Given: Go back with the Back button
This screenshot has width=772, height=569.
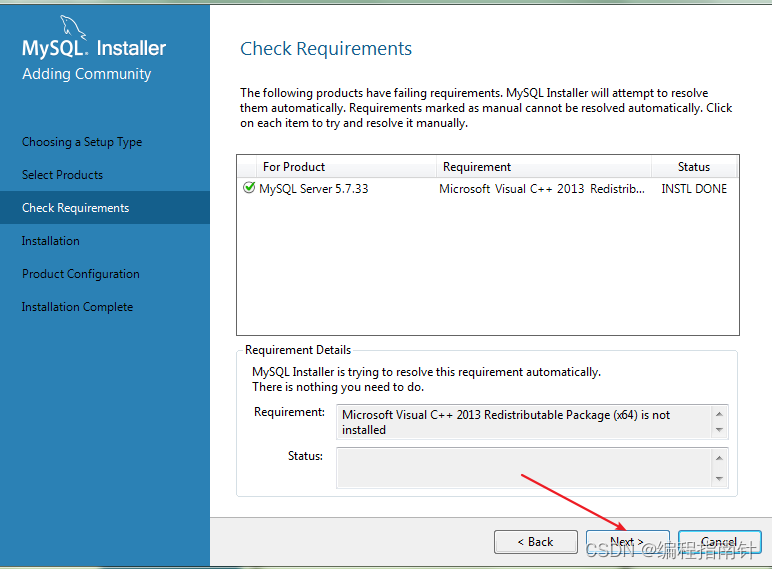Looking at the screenshot, I should [536, 542].
